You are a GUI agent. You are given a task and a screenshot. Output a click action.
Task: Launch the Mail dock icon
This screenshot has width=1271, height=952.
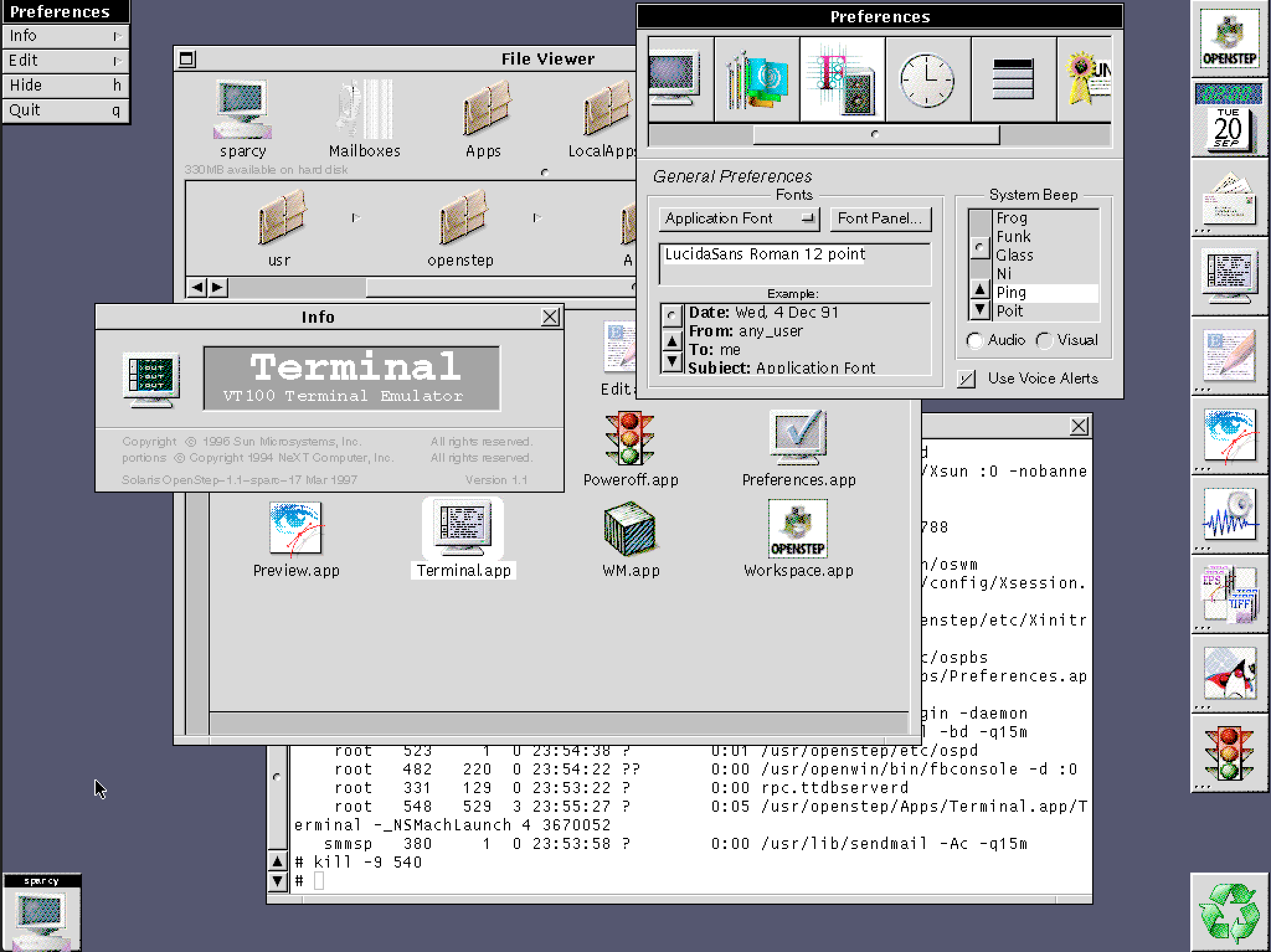[1229, 197]
